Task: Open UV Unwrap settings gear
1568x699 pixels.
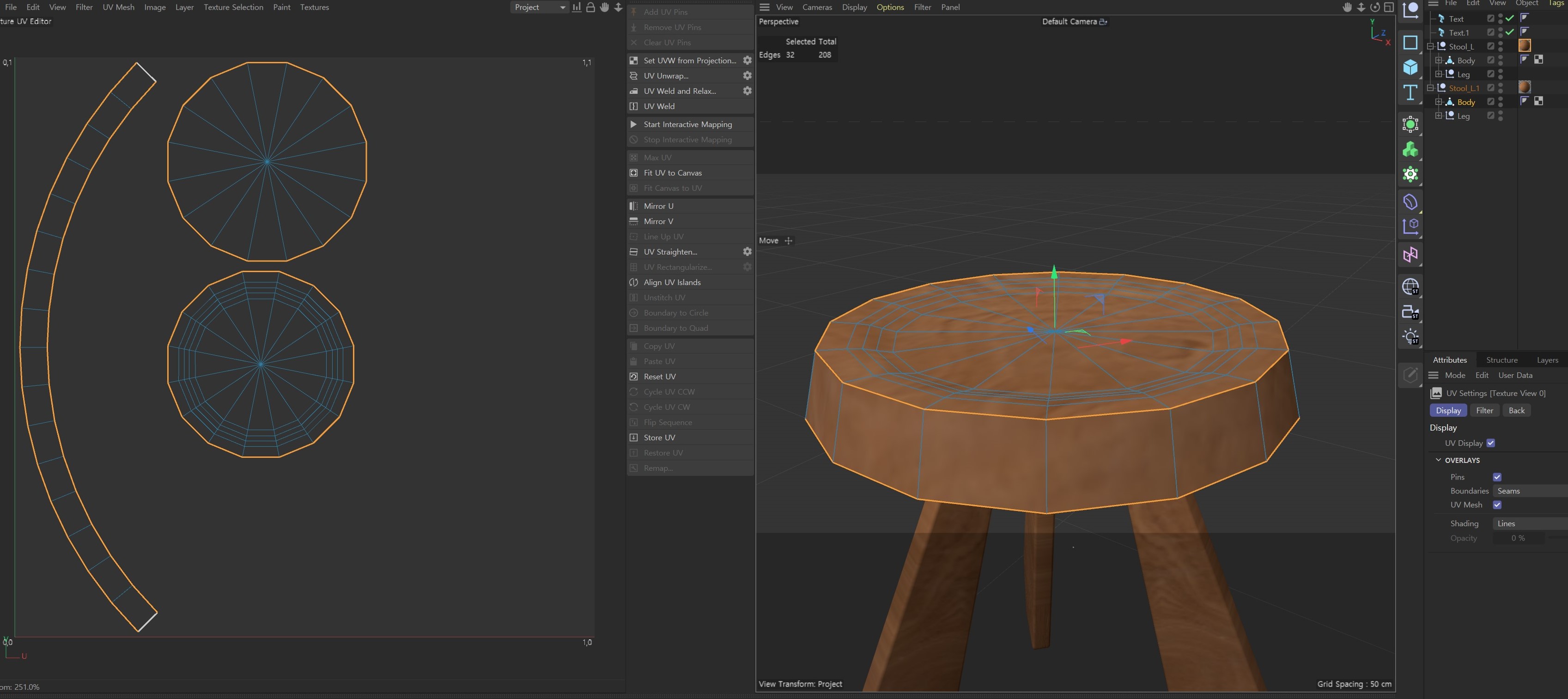Action: [747, 75]
